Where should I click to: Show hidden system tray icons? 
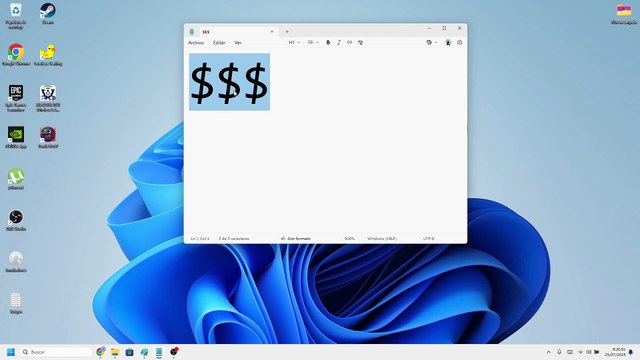tap(548, 352)
